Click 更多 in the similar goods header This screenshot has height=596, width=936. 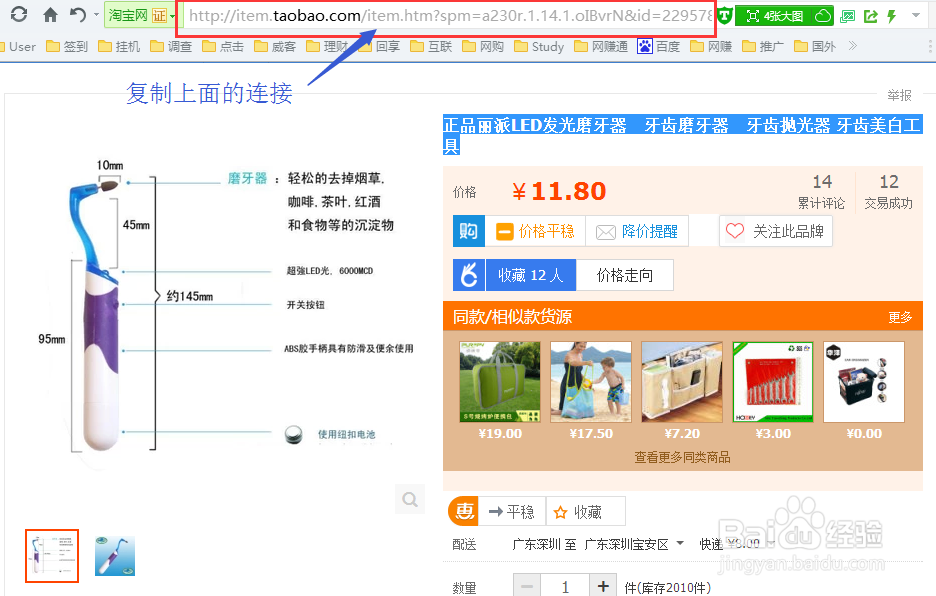(900, 317)
